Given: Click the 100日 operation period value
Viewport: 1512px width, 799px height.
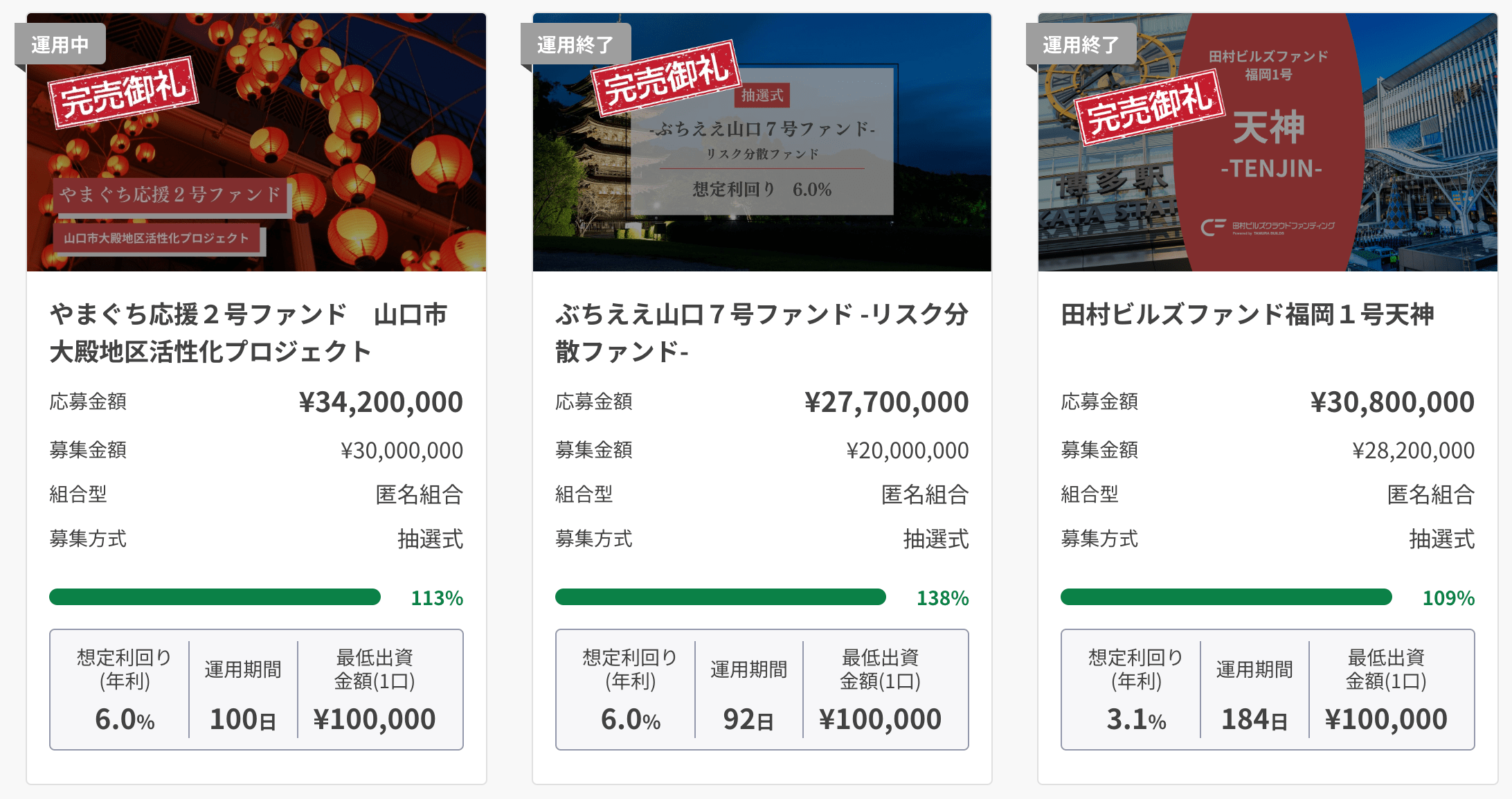Looking at the screenshot, I should pyautogui.click(x=243, y=719).
